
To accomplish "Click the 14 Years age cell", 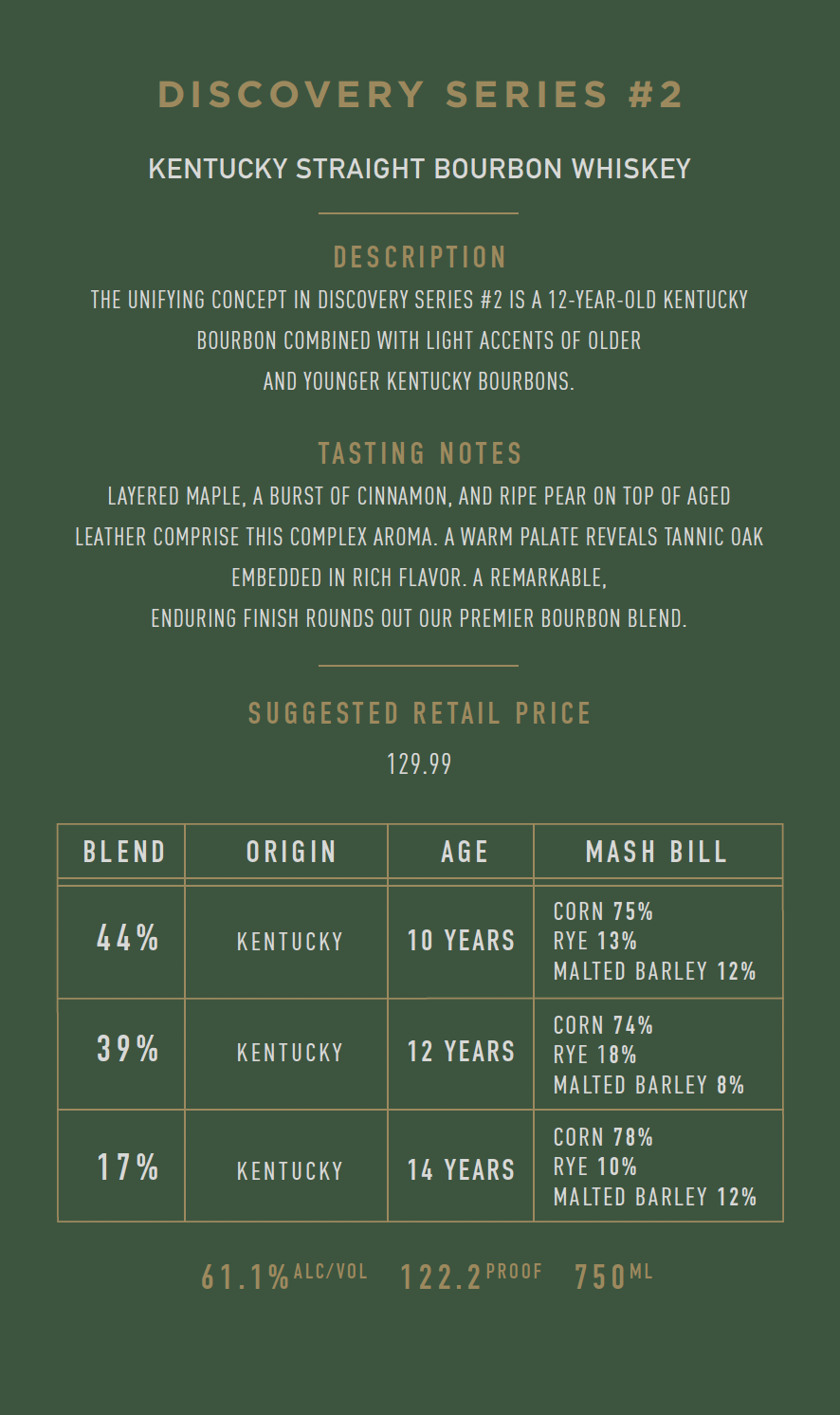I will 461,1170.
